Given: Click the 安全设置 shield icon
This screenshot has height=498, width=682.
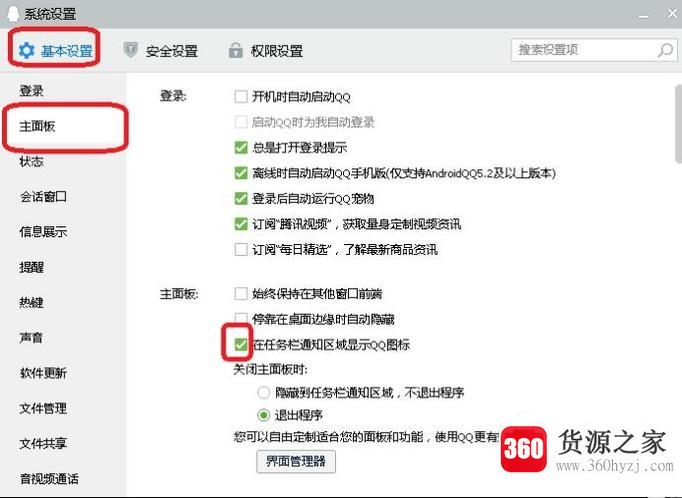Looking at the screenshot, I should [130, 50].
